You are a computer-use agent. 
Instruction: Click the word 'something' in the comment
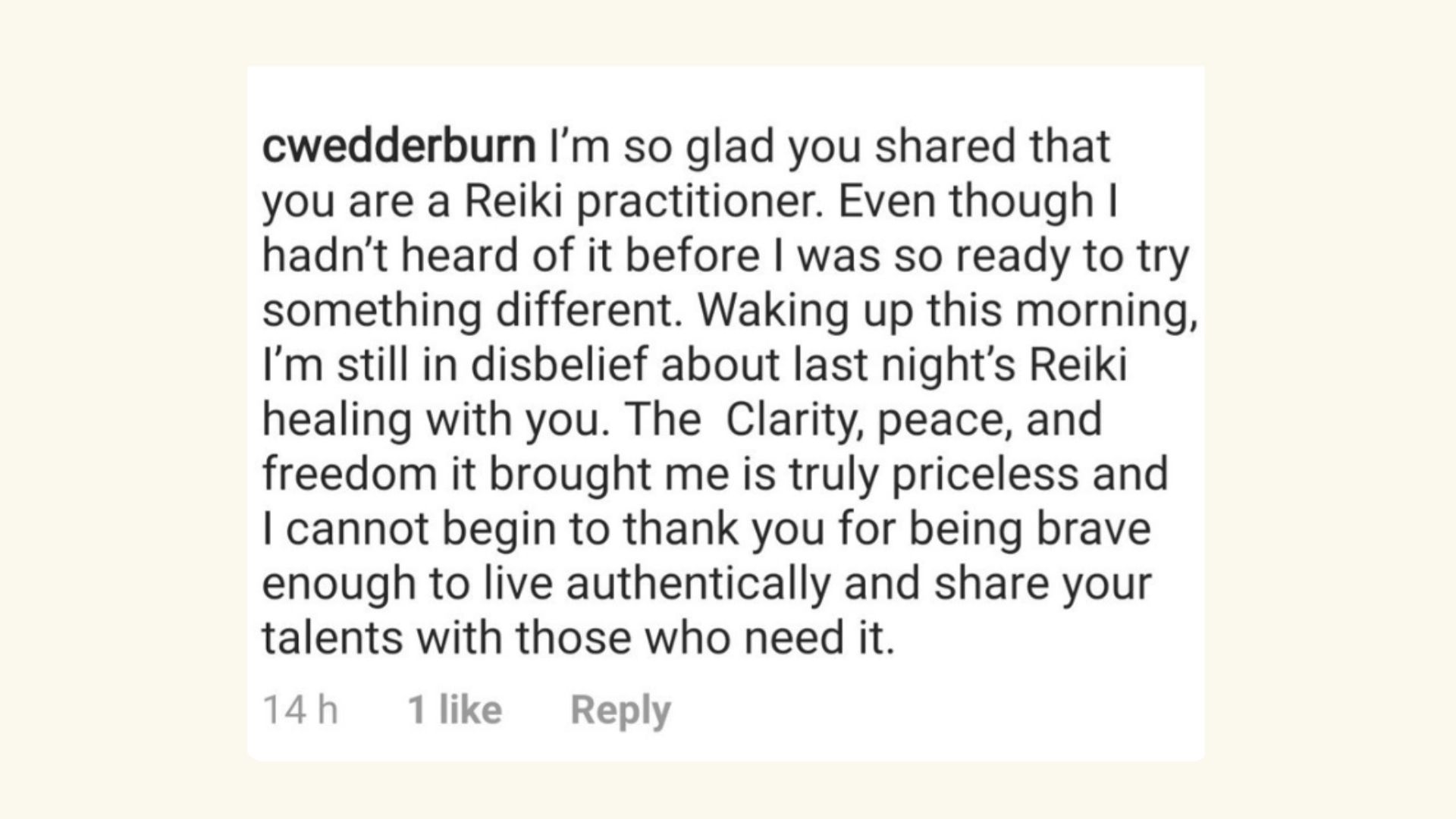coord(372,310)
